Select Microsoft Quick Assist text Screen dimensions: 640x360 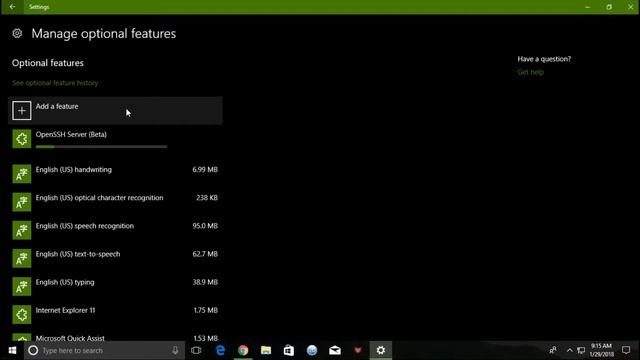coord(70,338)
